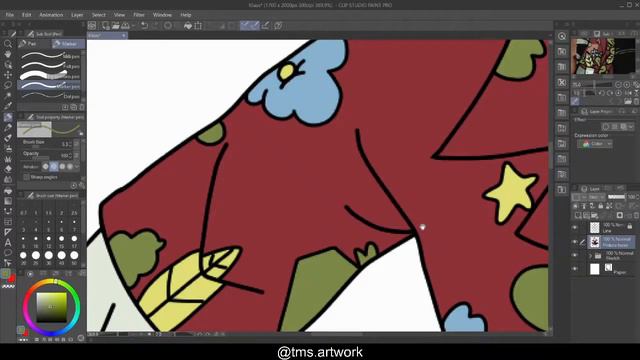640x360 pixels.
Task: Click the Opacity stepper arrows
Action: pyautogui.click(x=71, y=156)
